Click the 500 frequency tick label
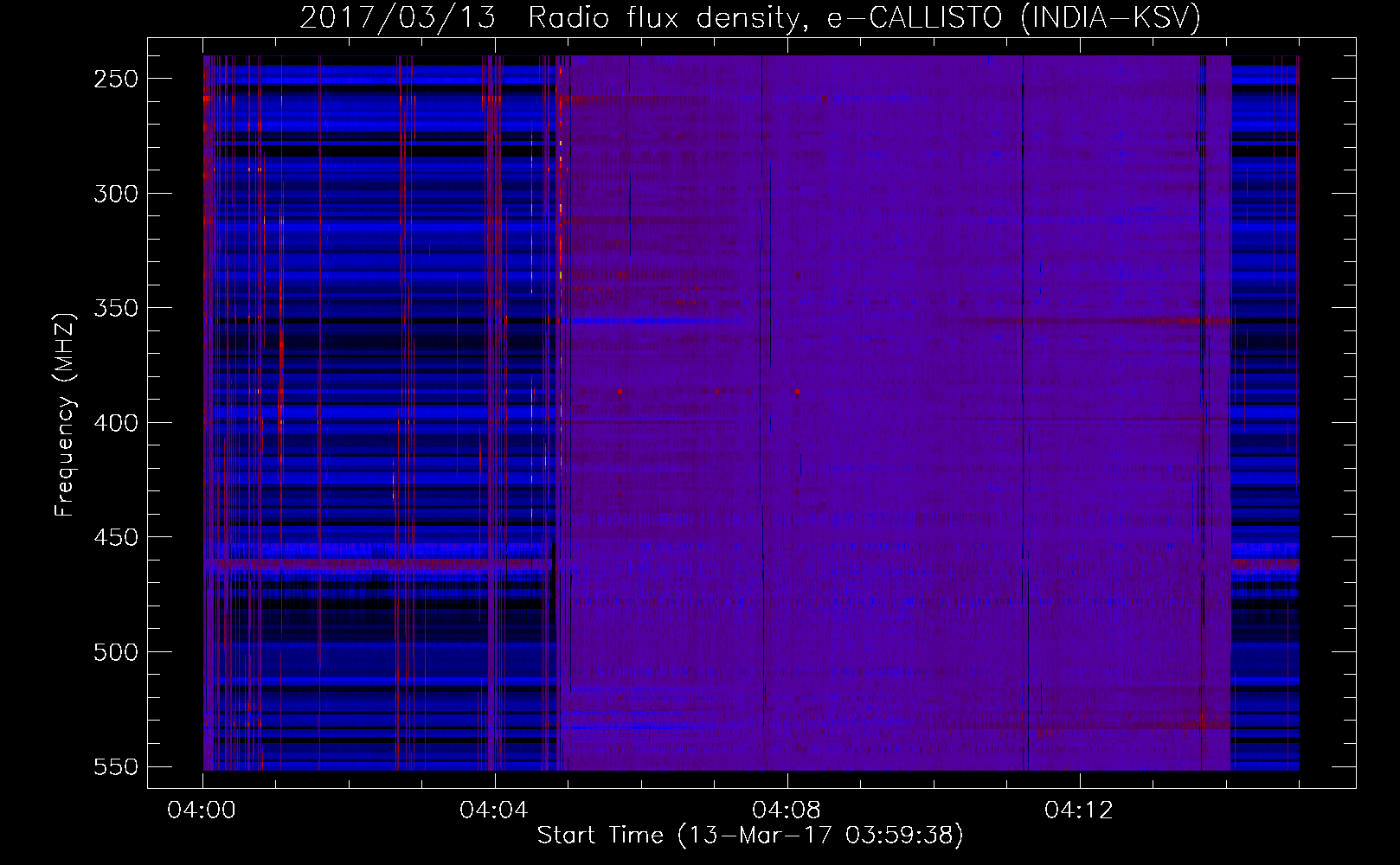The image size is (1400, 865). [x=116, y=652]
